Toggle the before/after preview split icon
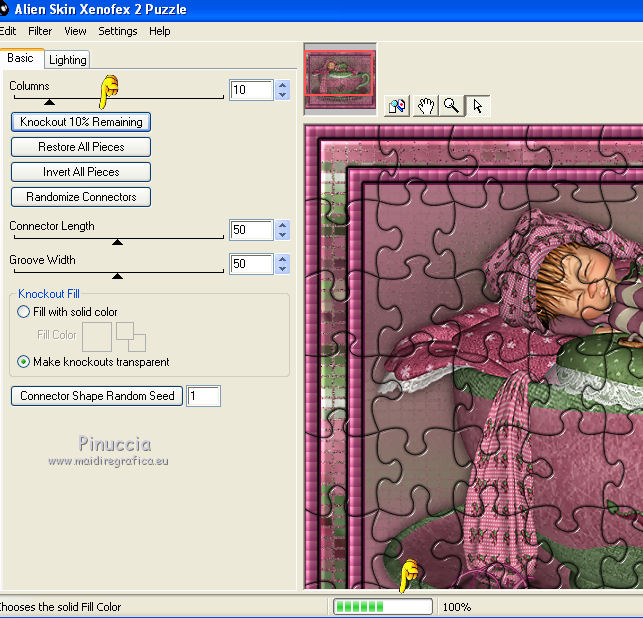 pyautogui.click(x=397, y=106)
